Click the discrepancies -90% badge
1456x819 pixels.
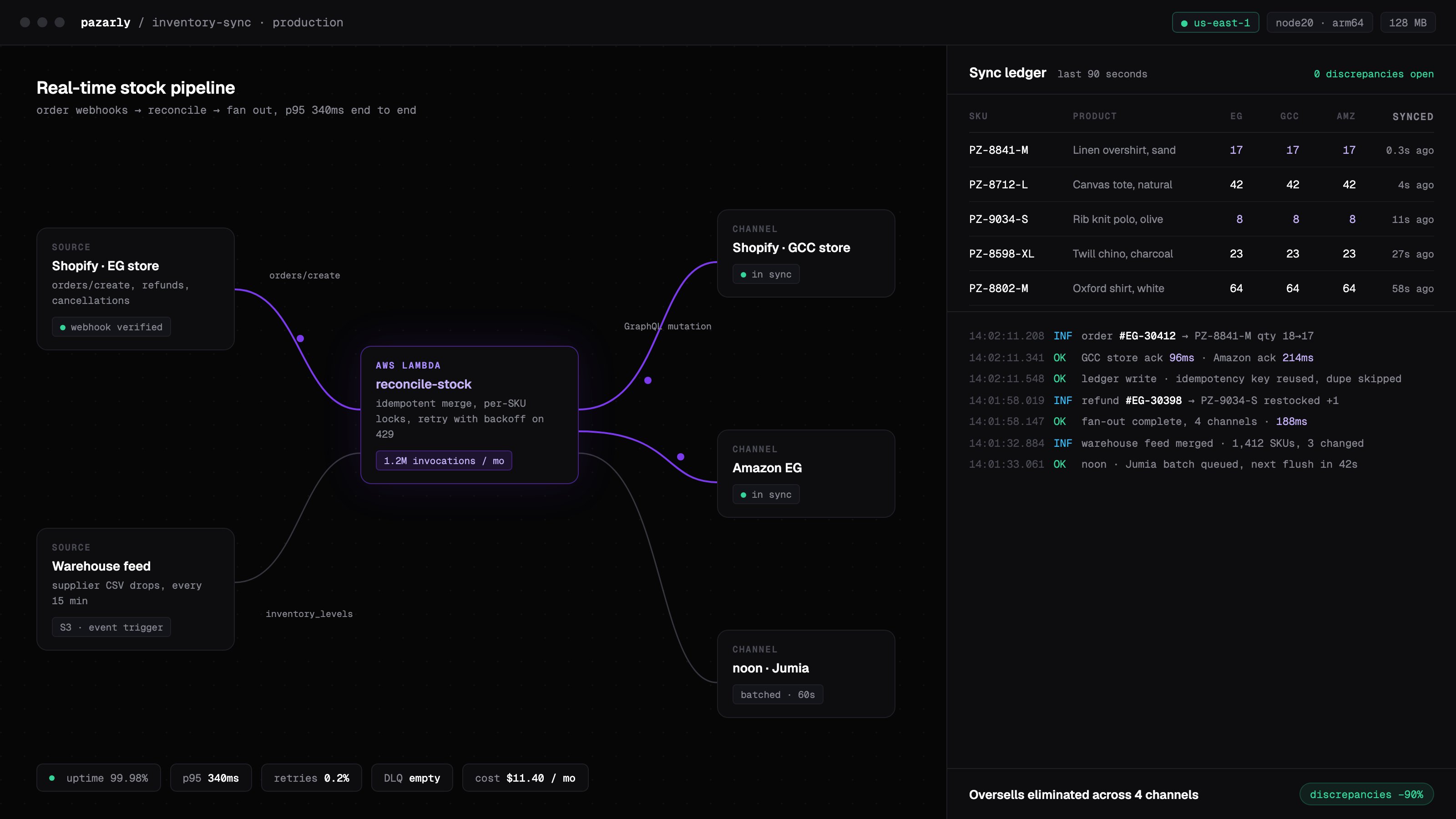(1366, 794)
